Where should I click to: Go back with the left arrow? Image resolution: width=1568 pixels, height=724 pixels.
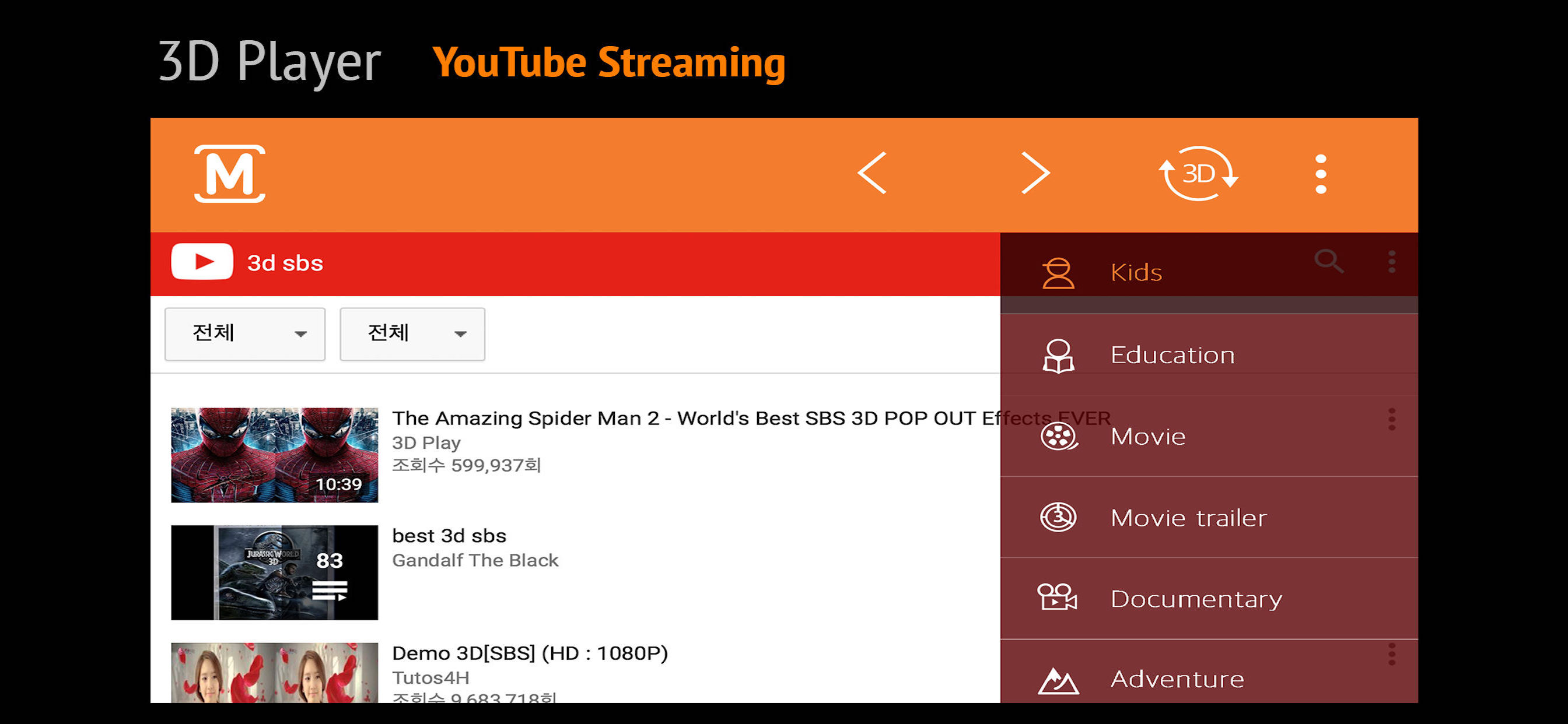click(871, 173)
